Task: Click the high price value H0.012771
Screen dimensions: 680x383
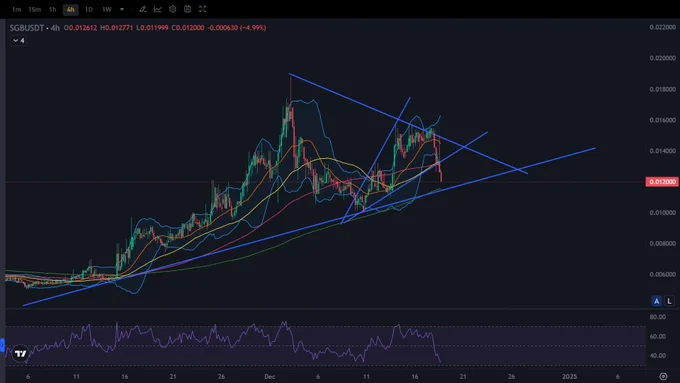Action: tap(117, 28)
